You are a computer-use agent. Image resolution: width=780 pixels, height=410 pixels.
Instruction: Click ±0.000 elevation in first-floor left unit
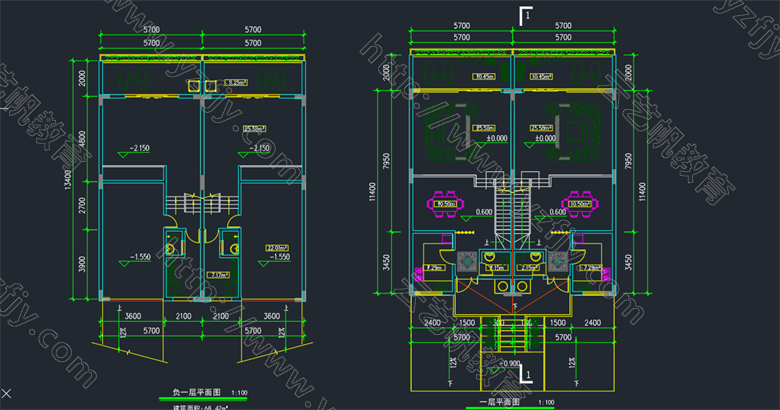tap(497, 138)
